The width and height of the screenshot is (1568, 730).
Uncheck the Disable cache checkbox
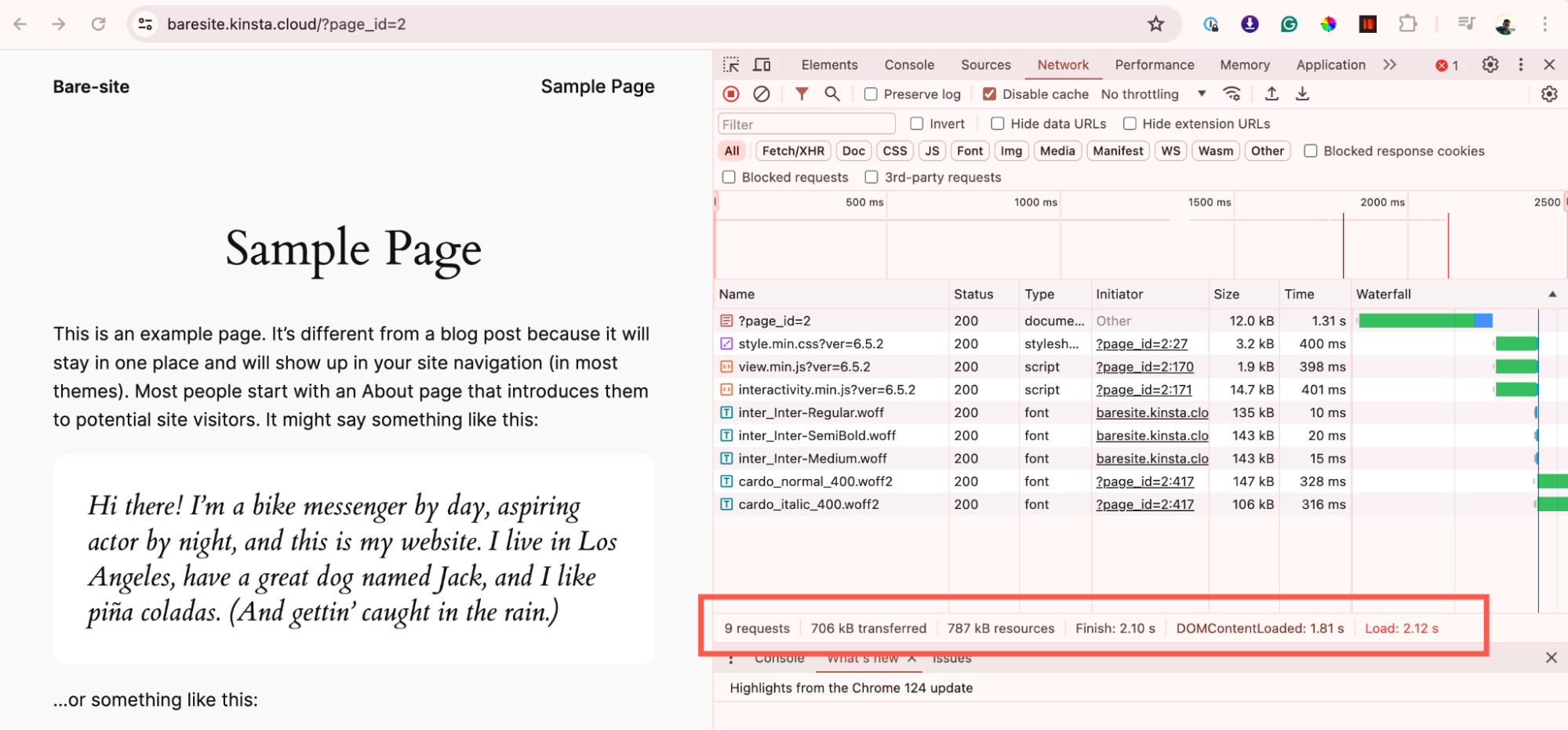tap(990, 94)
